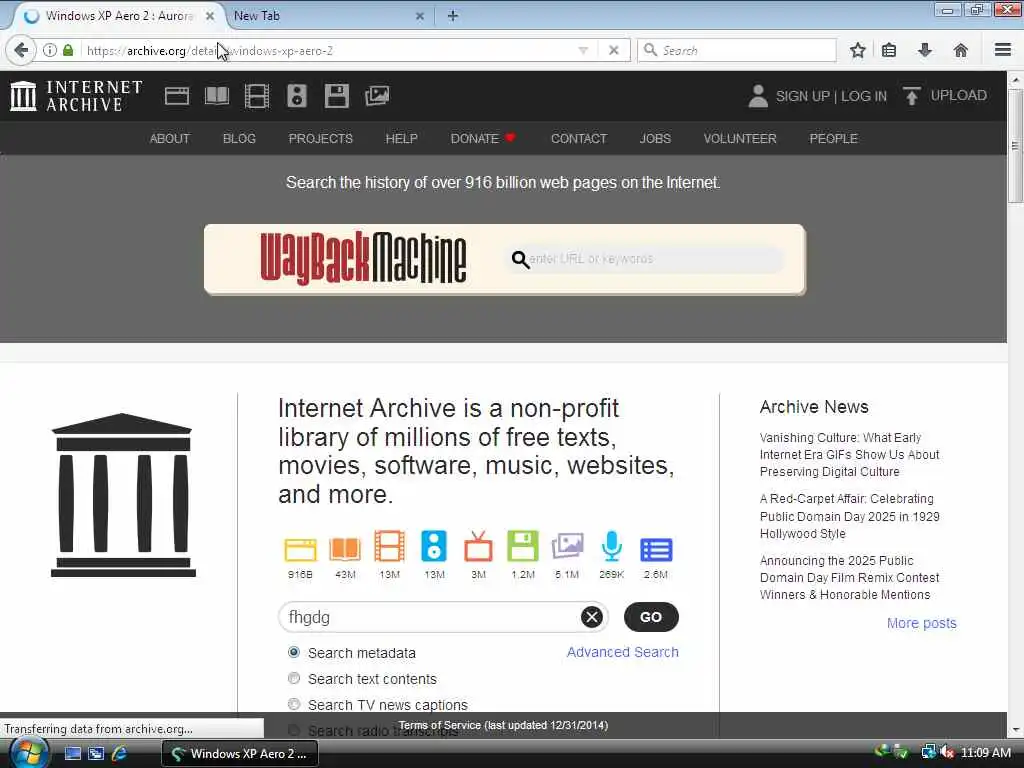This screenshot has height=768, width=1024.
Task: Open the software floppy icon in header
Action: click(337, 96)
